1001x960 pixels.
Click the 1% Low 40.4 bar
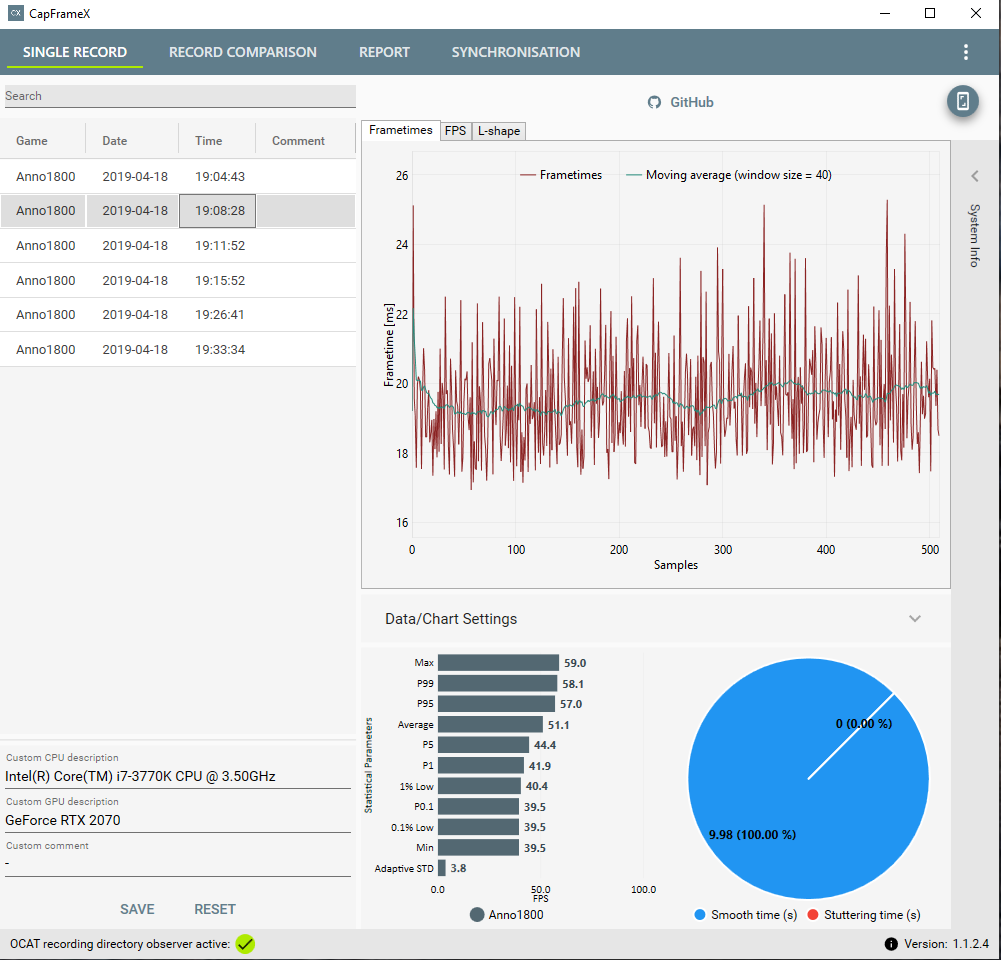pyautogui.click(x=479, y=786)
